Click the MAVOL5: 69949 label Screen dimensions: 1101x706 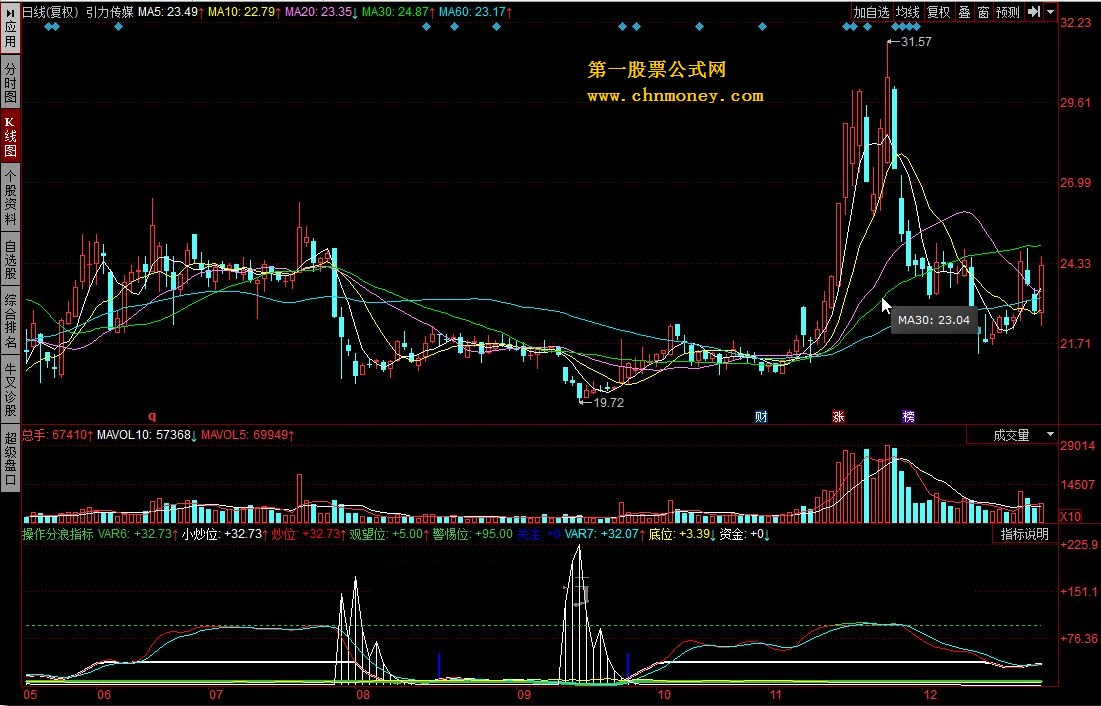(x=247, y=435)
